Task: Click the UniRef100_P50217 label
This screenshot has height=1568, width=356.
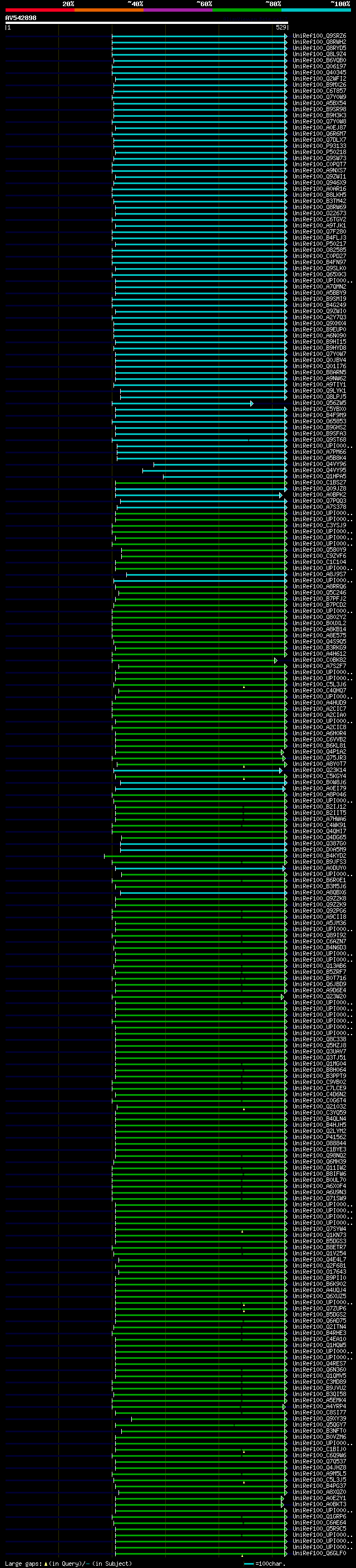Action: tap(319, 244)
